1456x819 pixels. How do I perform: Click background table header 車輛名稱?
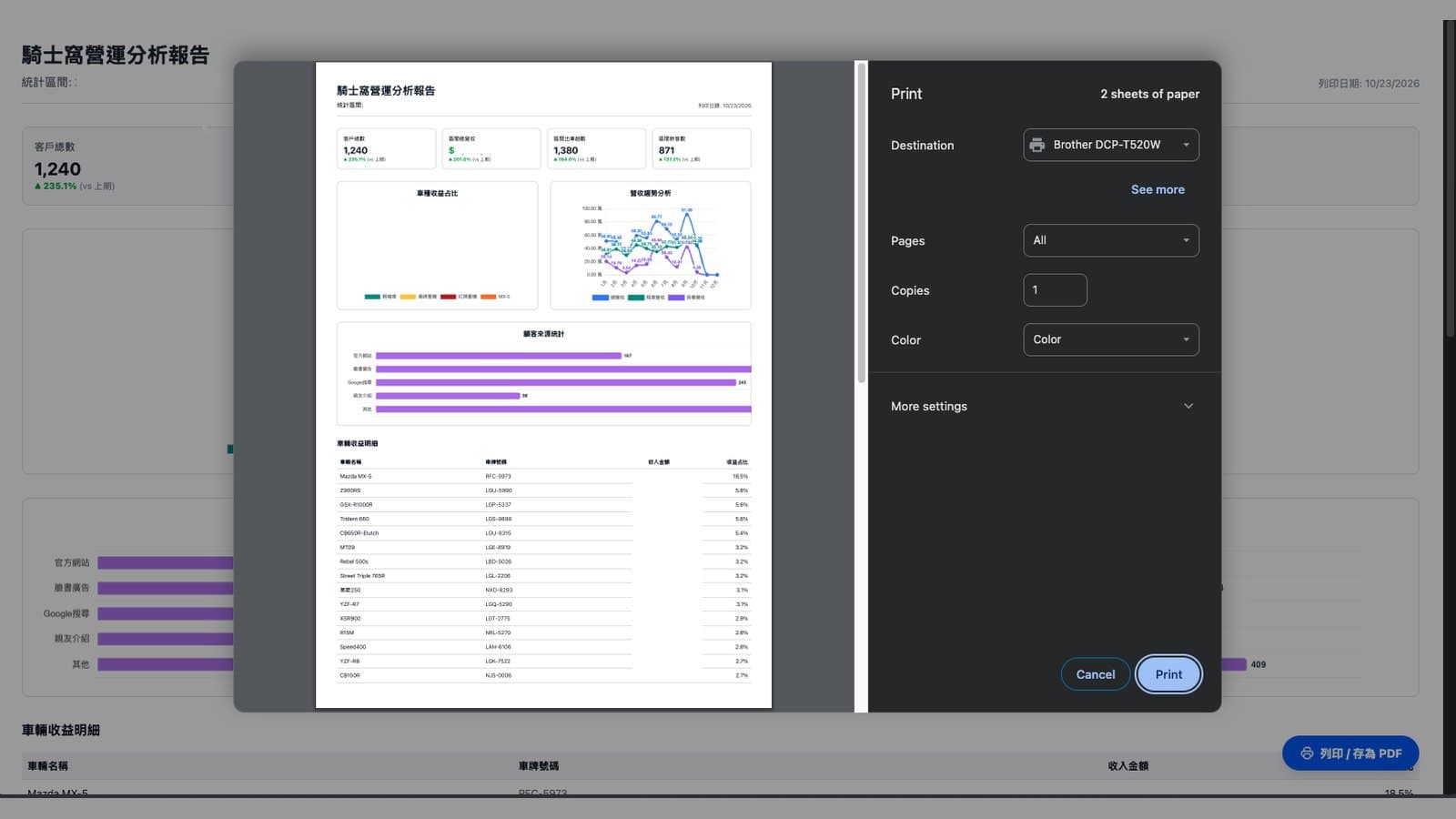pos(47,766)
